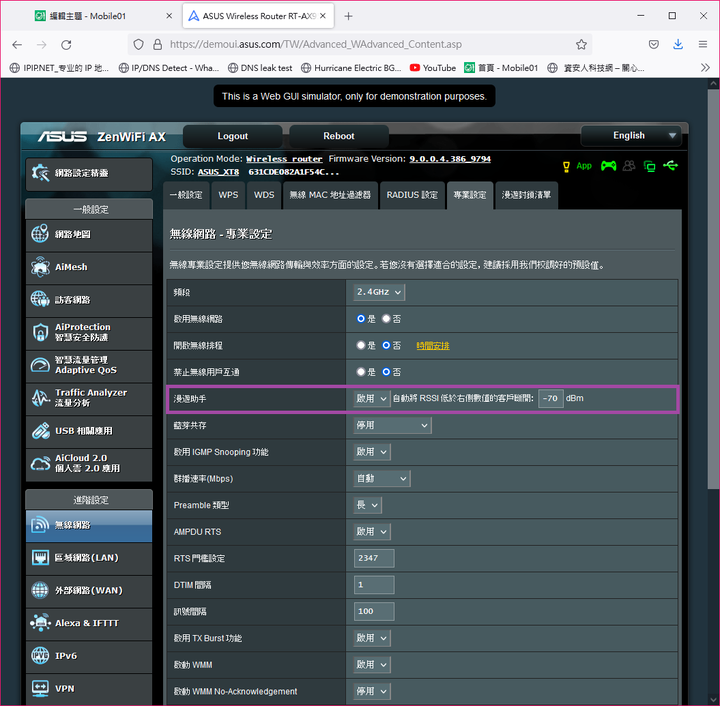This screenshot has height=706, width=720.
Task: Open Guest Network sidebar icon
Action: [x=40, y=299]
